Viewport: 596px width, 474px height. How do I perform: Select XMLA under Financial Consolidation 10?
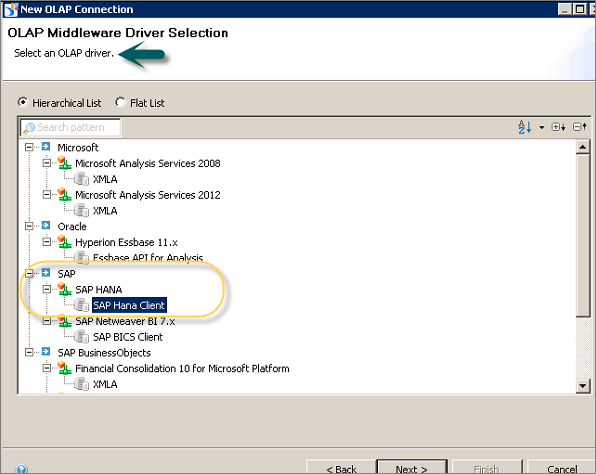coord(105,384)
